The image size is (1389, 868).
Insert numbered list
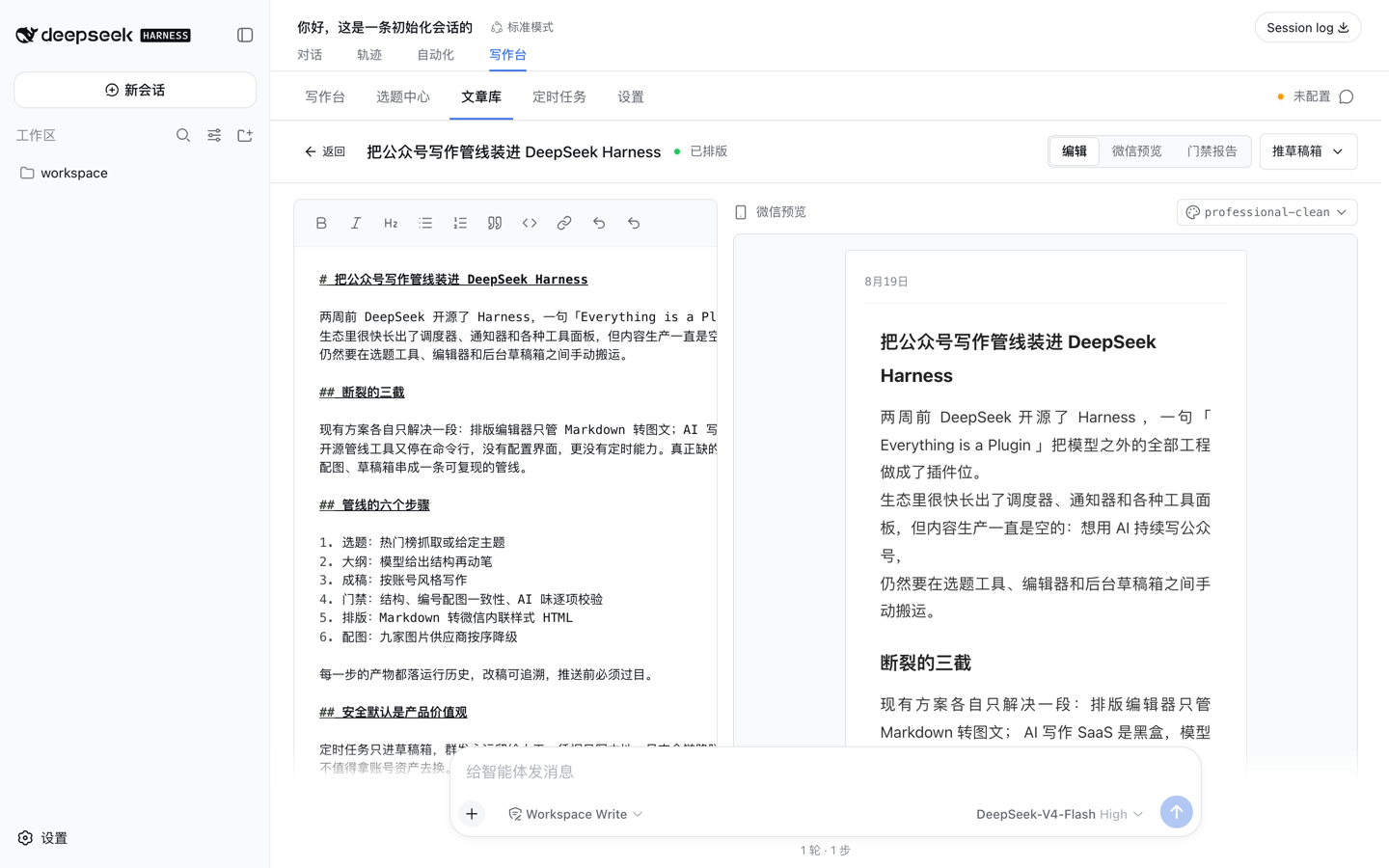tap(460, 223)
